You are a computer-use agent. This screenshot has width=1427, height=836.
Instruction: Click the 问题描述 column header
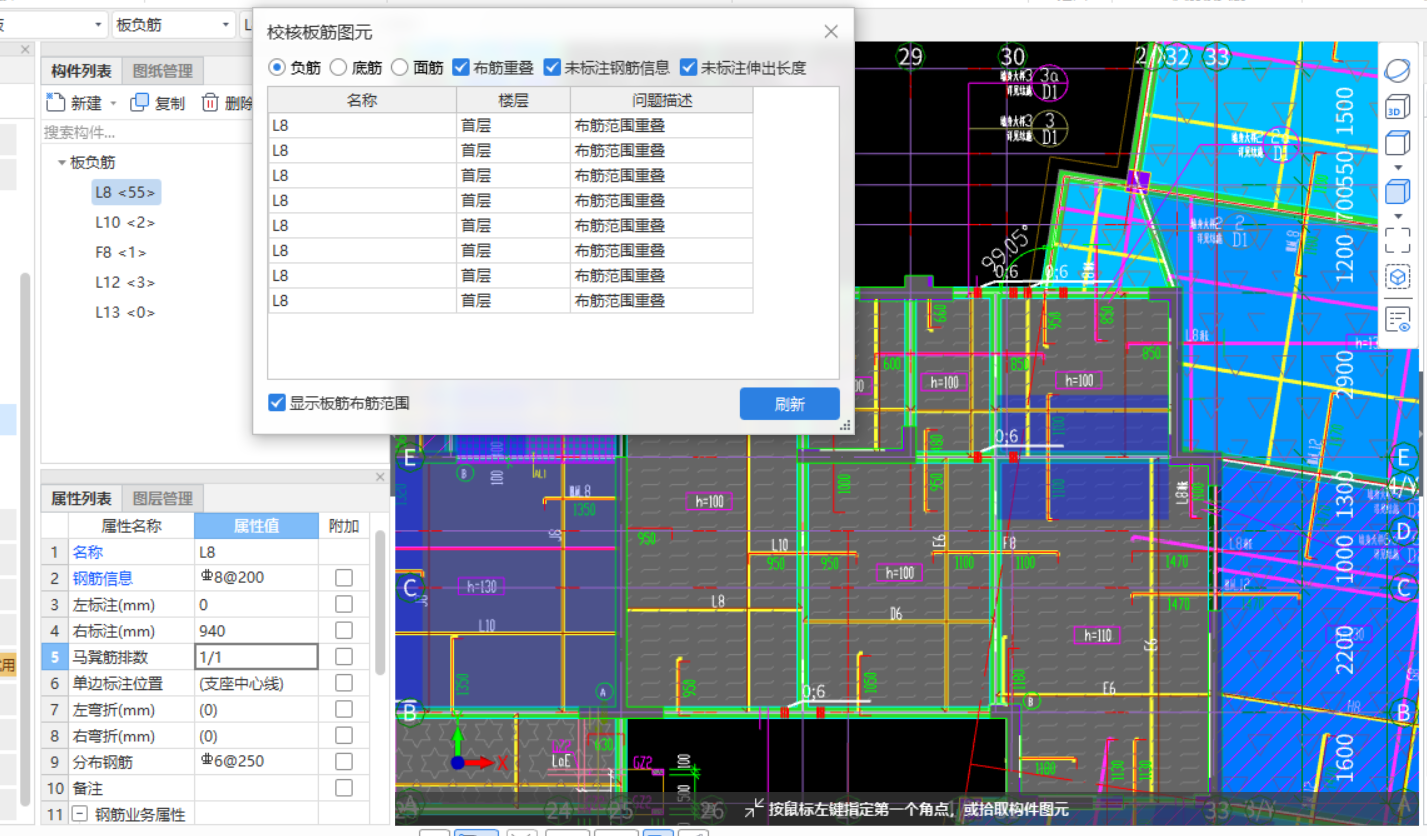click(x=662, y=100)
